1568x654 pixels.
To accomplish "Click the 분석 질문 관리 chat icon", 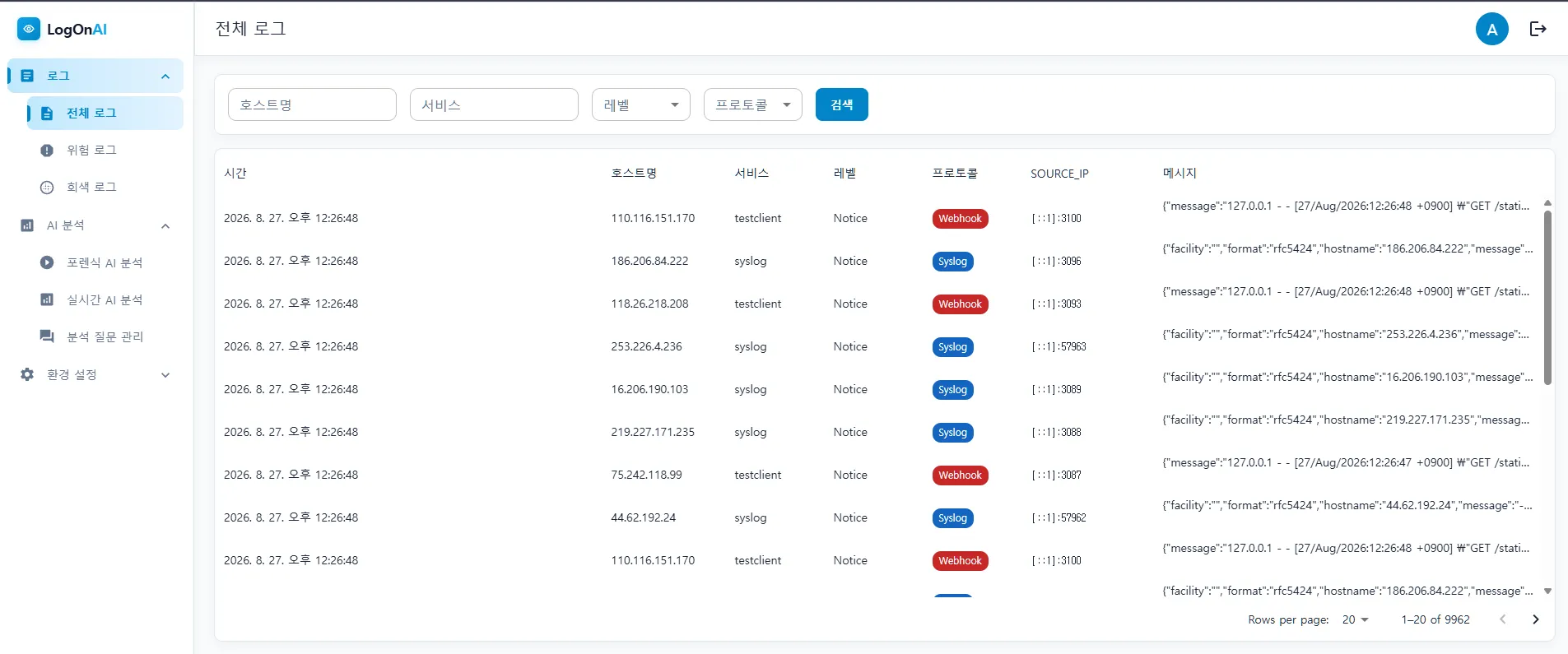I will click(47, 336).
